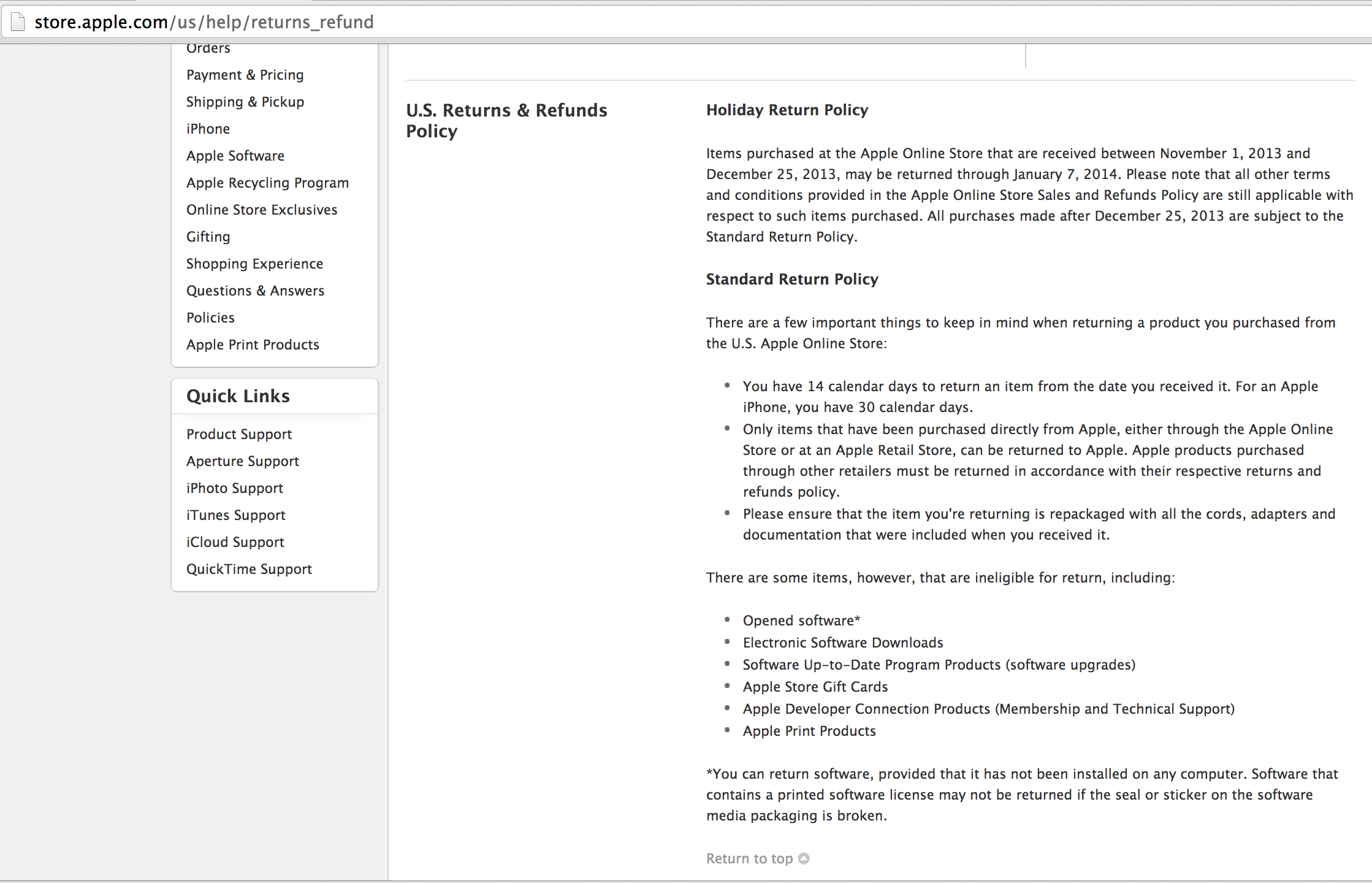Open iTunes Support quick link

[235, 515]
